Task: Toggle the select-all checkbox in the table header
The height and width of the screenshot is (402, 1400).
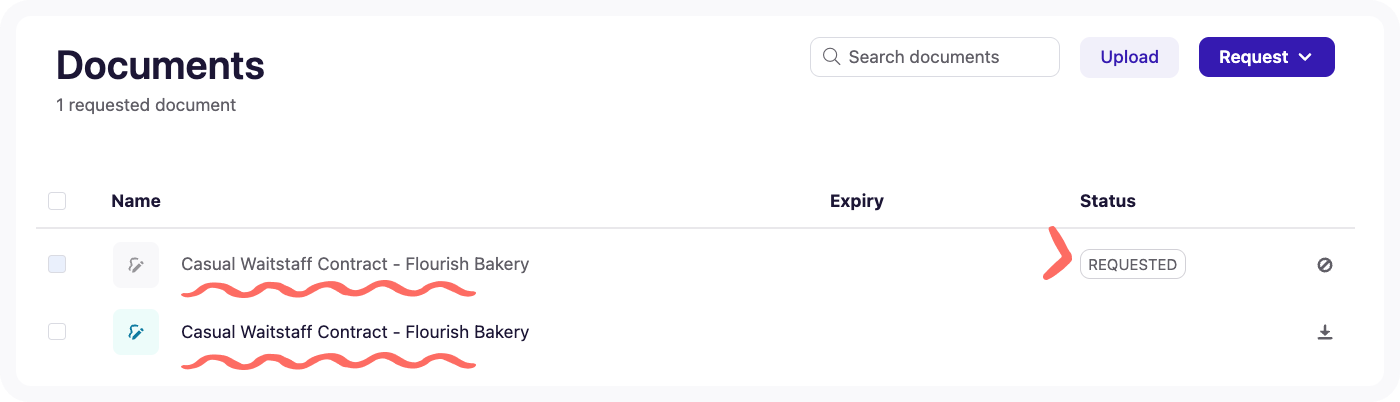Action: [x=57, y=201]
